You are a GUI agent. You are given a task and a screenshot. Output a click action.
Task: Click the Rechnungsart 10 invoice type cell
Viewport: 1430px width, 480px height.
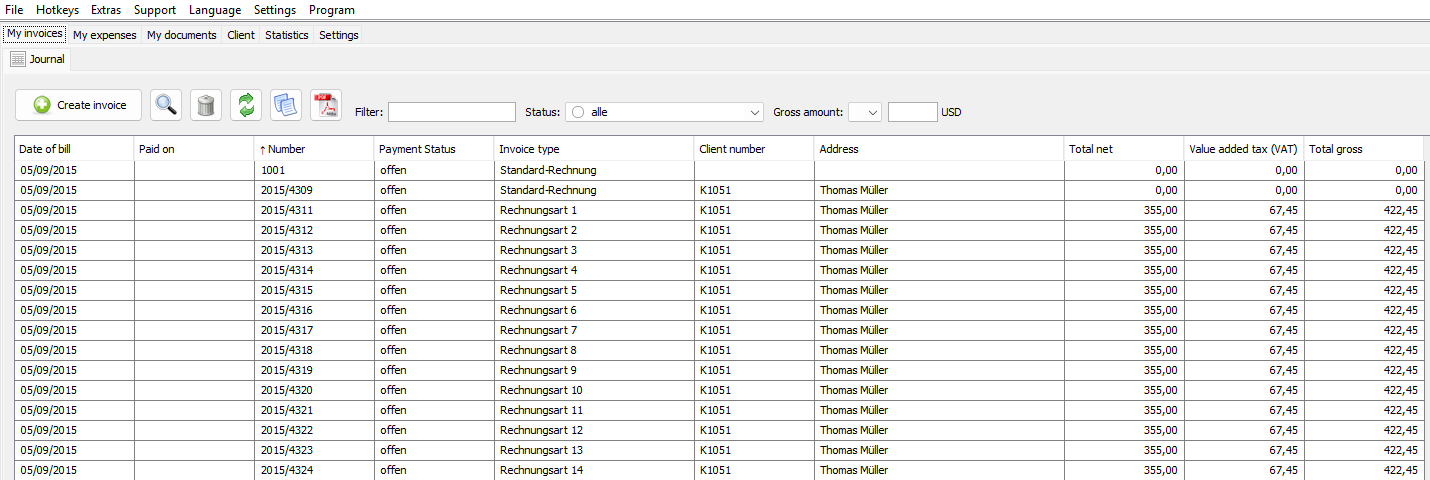coord(594,390)
